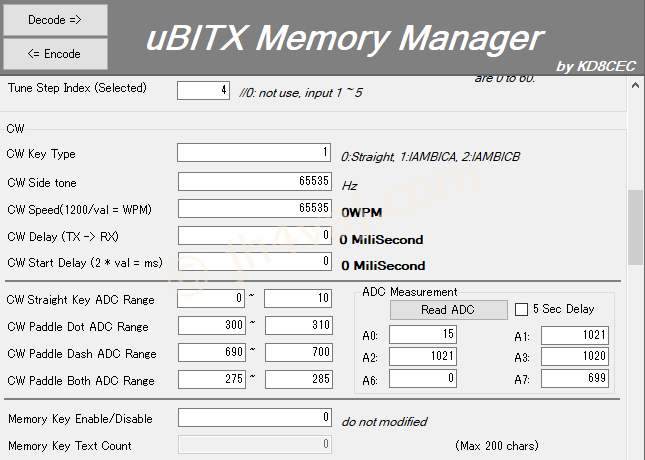Click the '0:Straight, 1:IAMBICA, 2:IAMBICB' hint
The width and height of the screenshot is (645, 460).
(430, 157)
